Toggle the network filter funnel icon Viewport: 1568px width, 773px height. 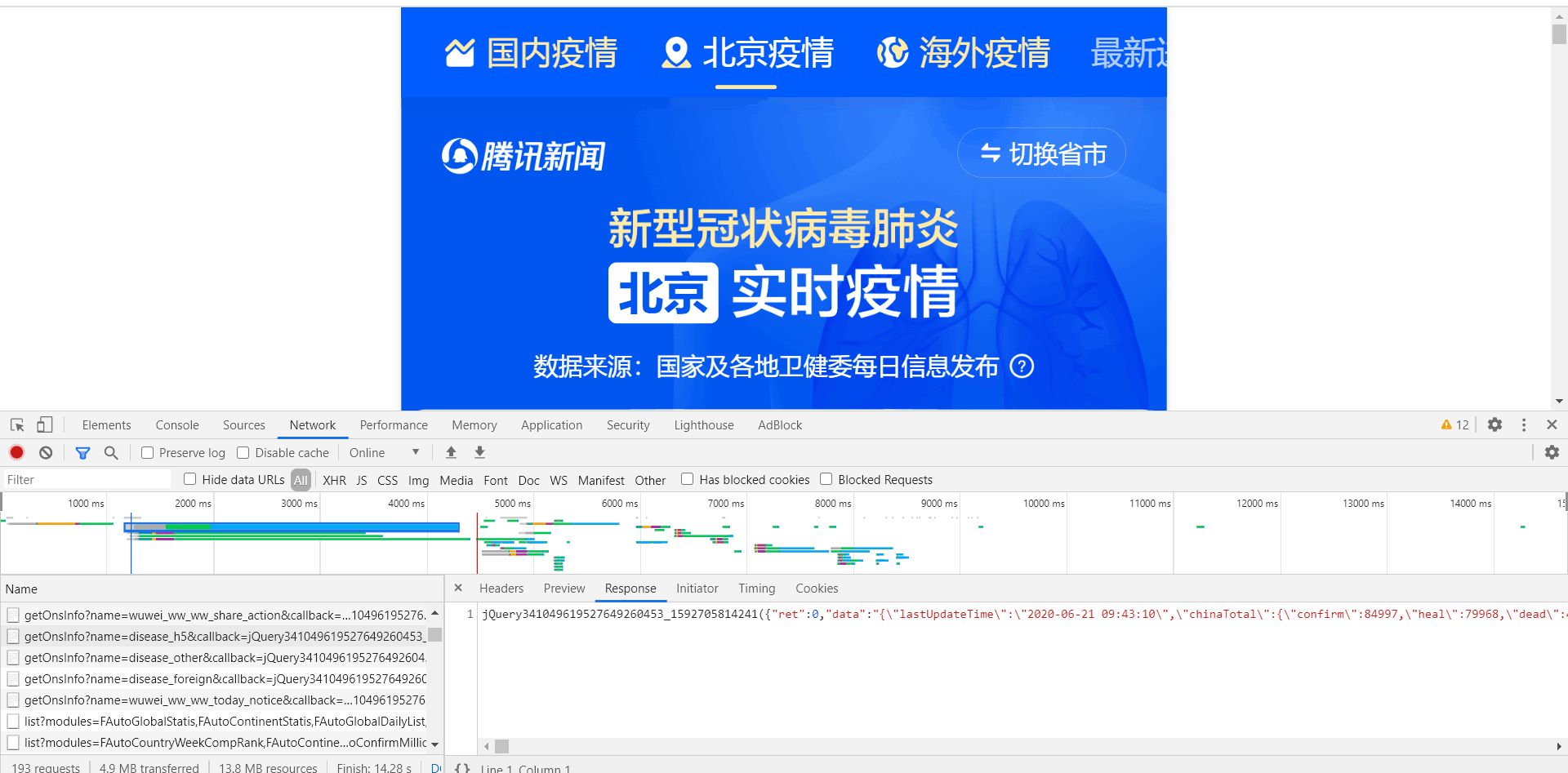pyautogui.click(x=82, y=452)
